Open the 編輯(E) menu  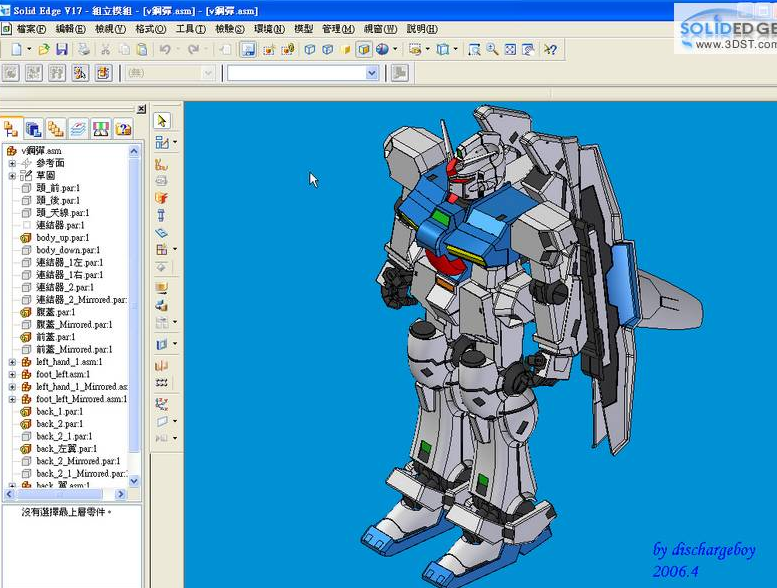coord(70,29)
